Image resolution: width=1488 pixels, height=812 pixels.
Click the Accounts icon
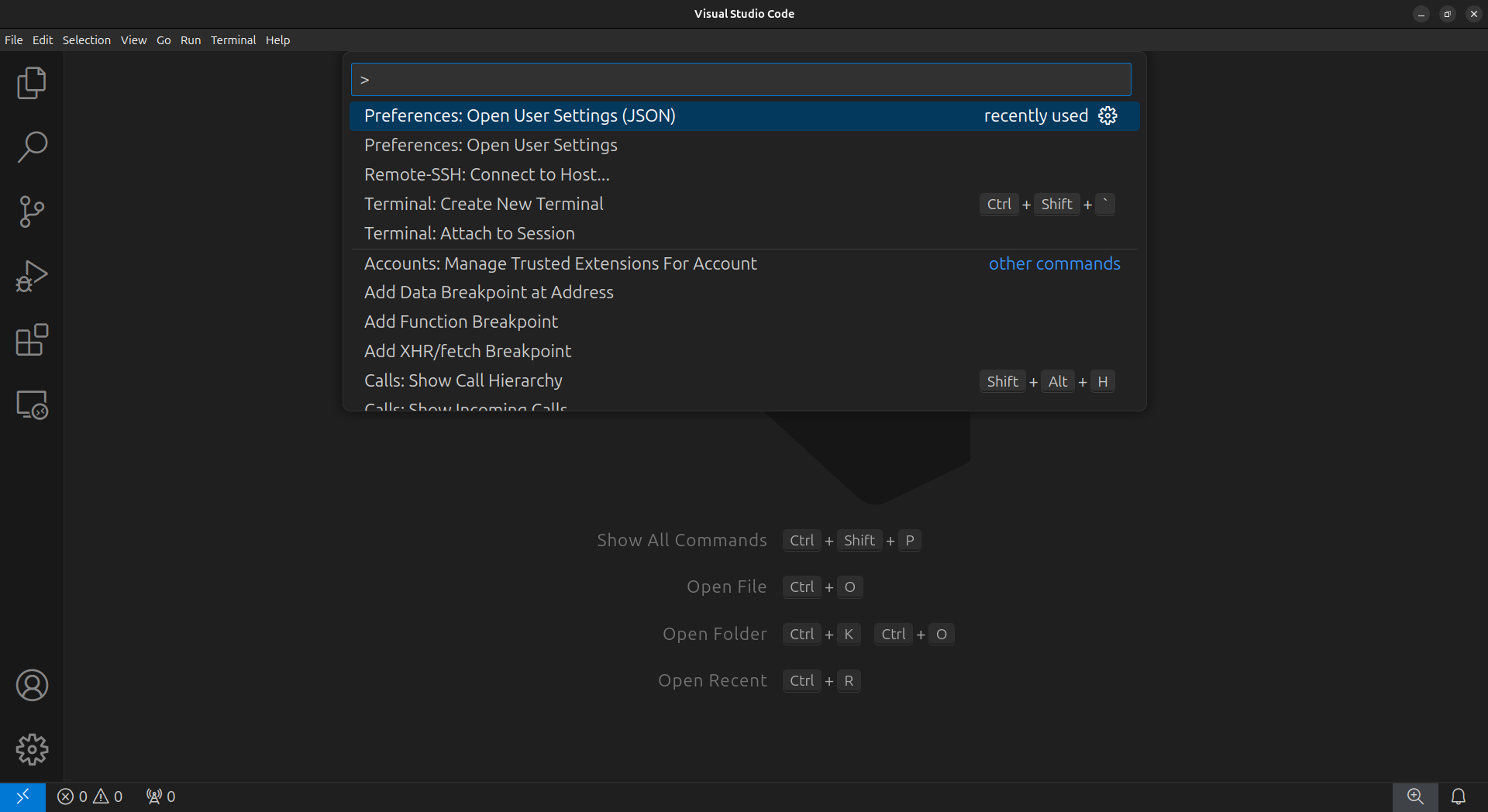click(32, 686)
